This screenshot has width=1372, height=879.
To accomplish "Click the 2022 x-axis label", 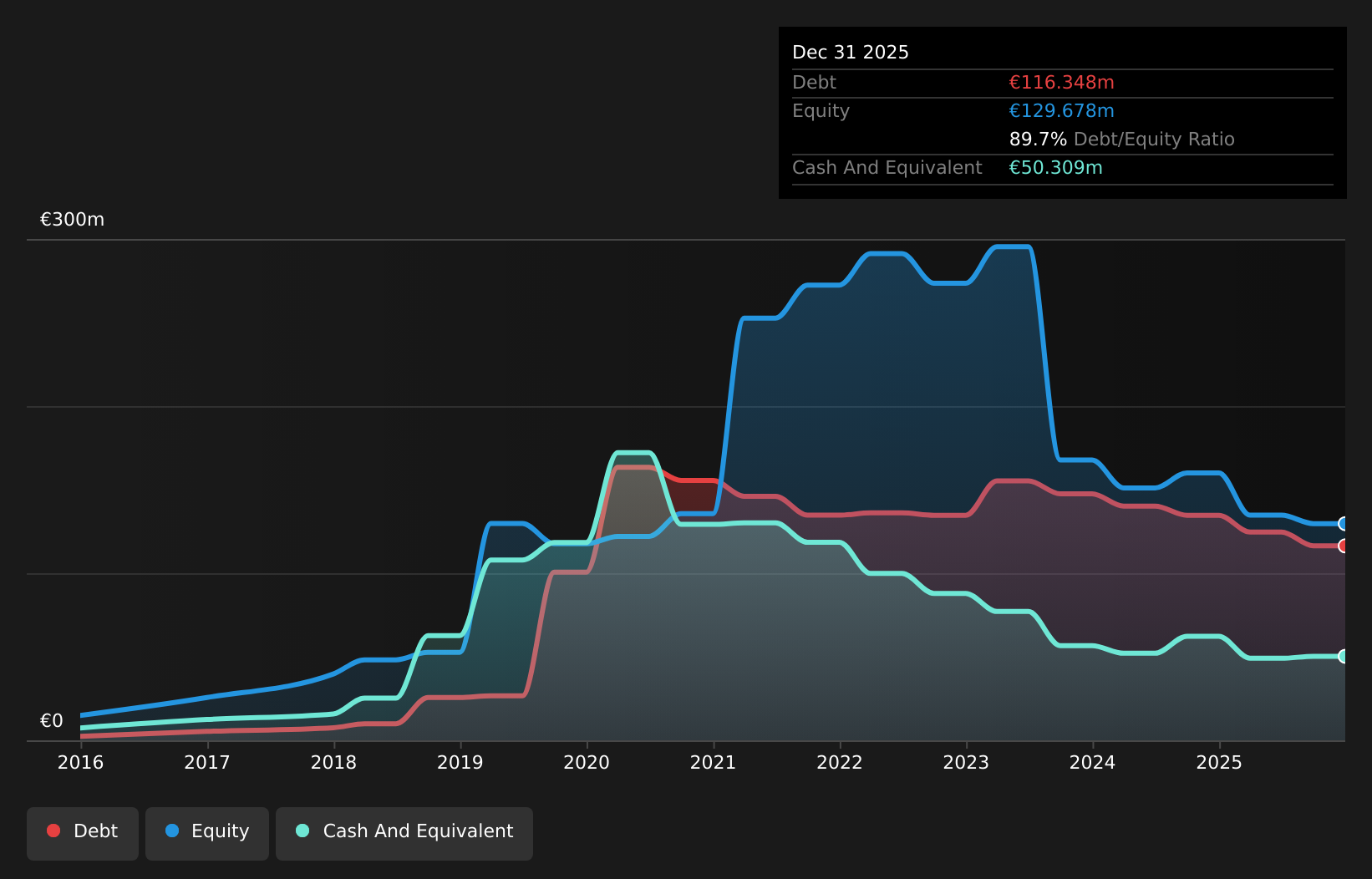I will 840,763.
